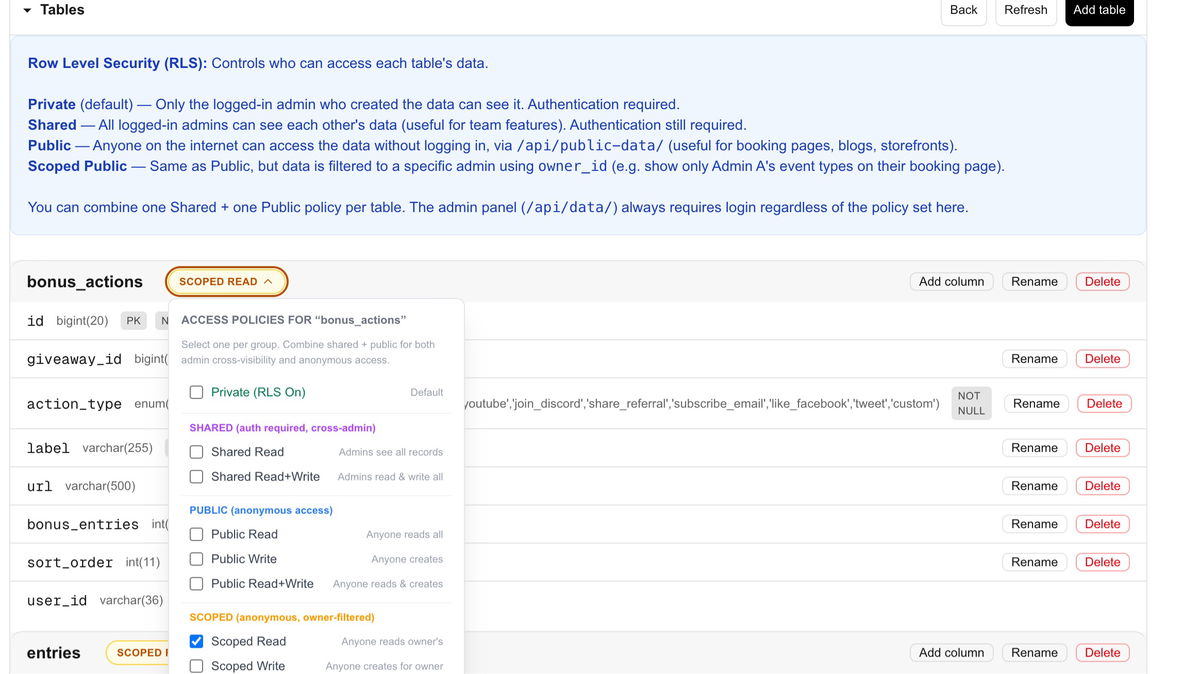Screen dimensions: 1200x674
Task: Enable the Scoped Write checkbox
Action: tap(197, 666)
